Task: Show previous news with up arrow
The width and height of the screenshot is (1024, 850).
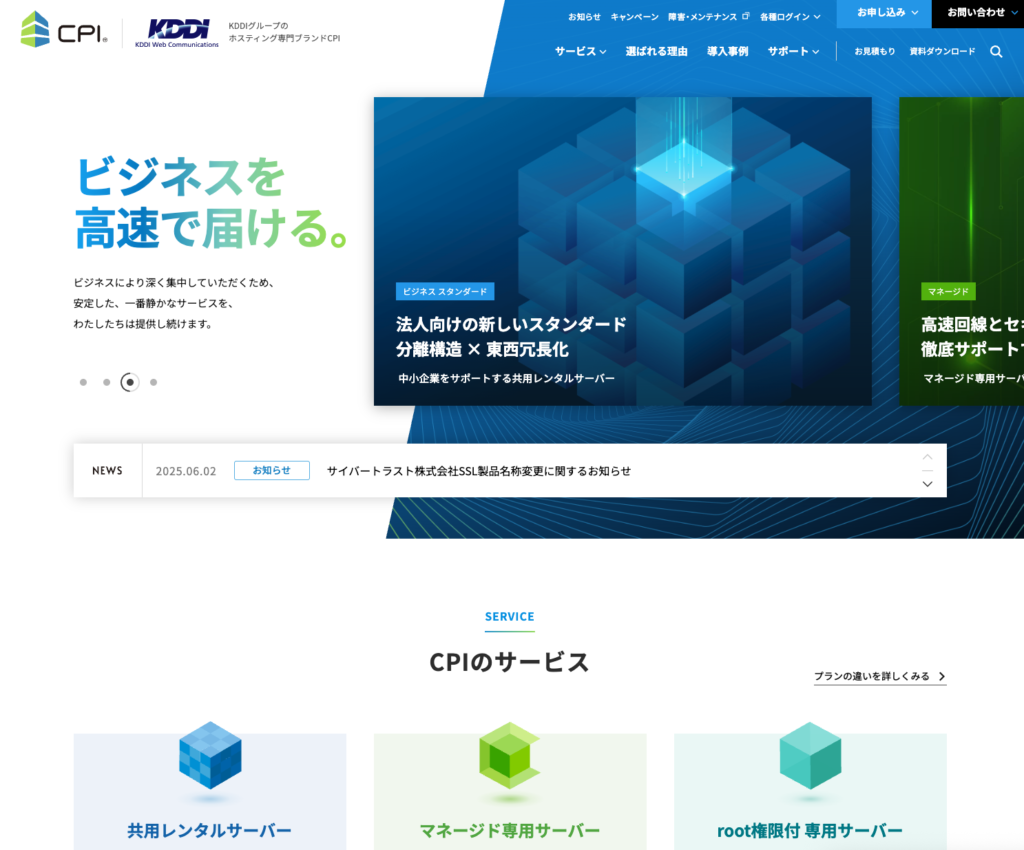Action: coord(927,457)
